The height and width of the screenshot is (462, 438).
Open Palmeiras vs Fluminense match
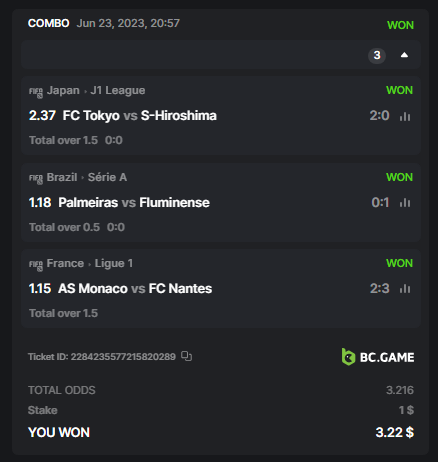(x=134, y=202)
